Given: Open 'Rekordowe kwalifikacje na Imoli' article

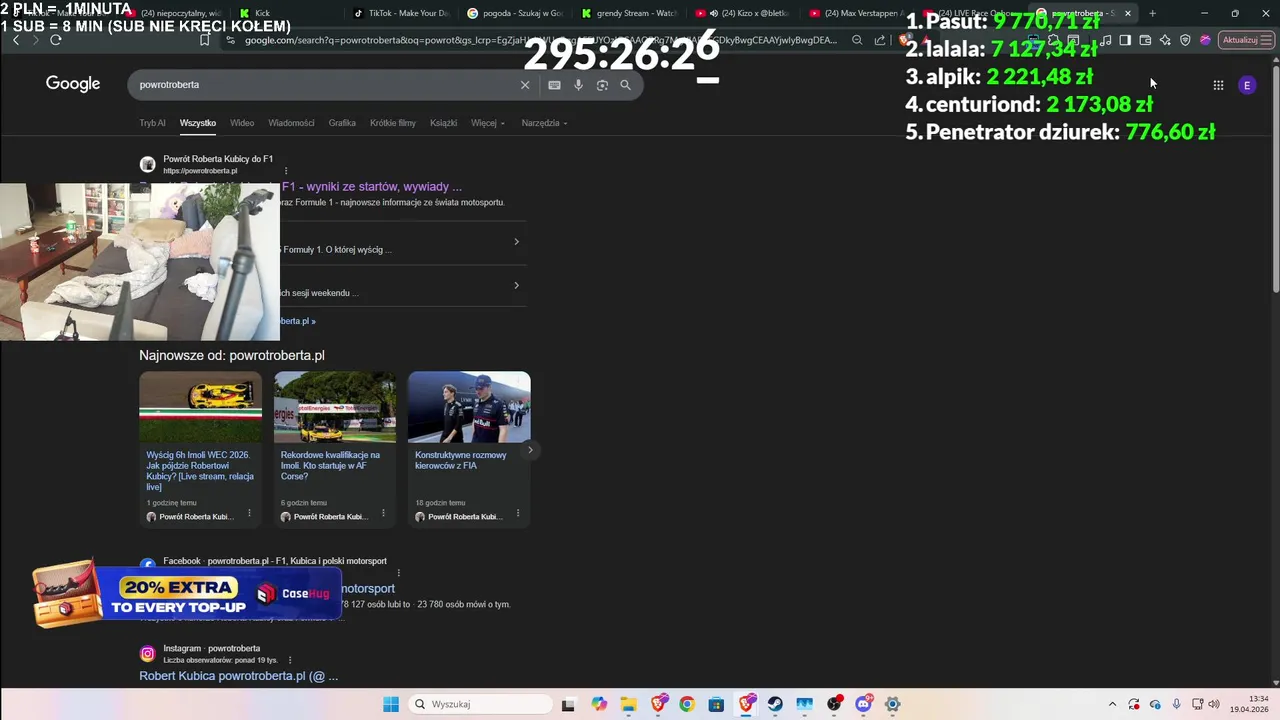Looking at the screenshot, I should tap(331, 466).
